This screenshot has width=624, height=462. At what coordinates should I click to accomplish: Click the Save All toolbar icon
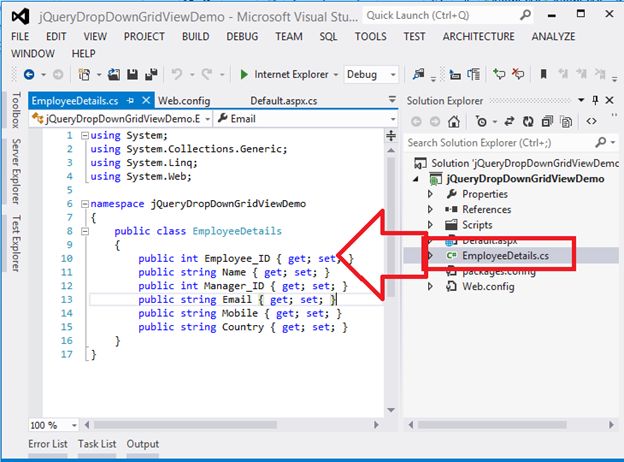pyautogui.click(x=151, y=74)
